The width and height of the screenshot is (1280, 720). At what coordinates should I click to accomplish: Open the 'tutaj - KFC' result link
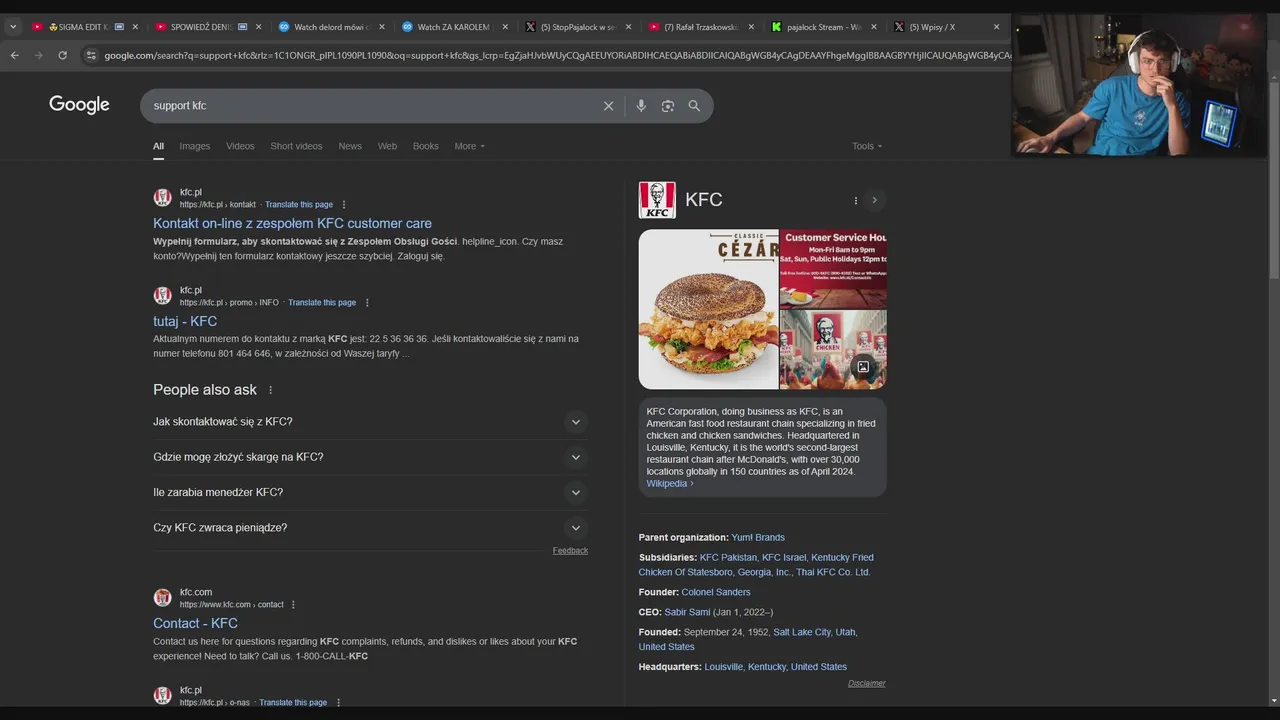click(x=185, y=322)
